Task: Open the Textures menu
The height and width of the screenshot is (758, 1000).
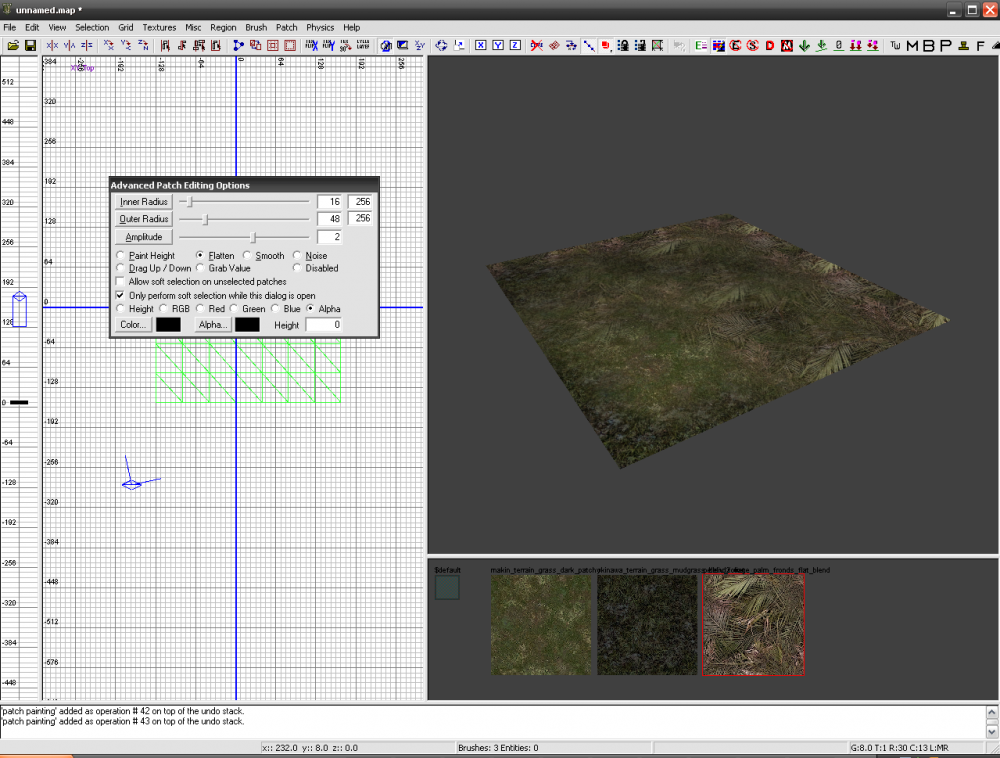Action: click(x=159, y=27)
